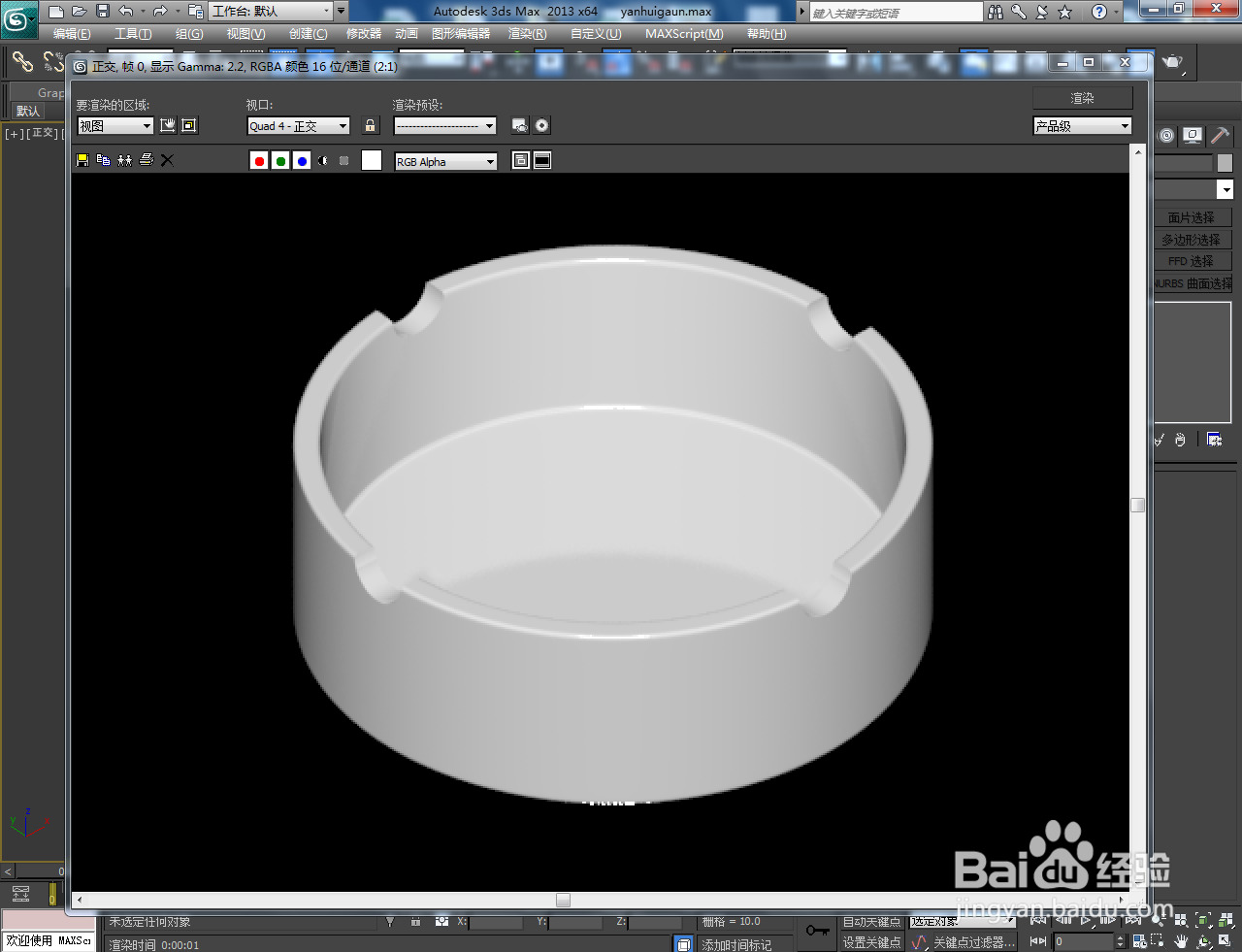Viewport: 1242px width, 952px height.
Task: Click the Polygon Selection (多边形选择) button
Action: point(1192,240)
